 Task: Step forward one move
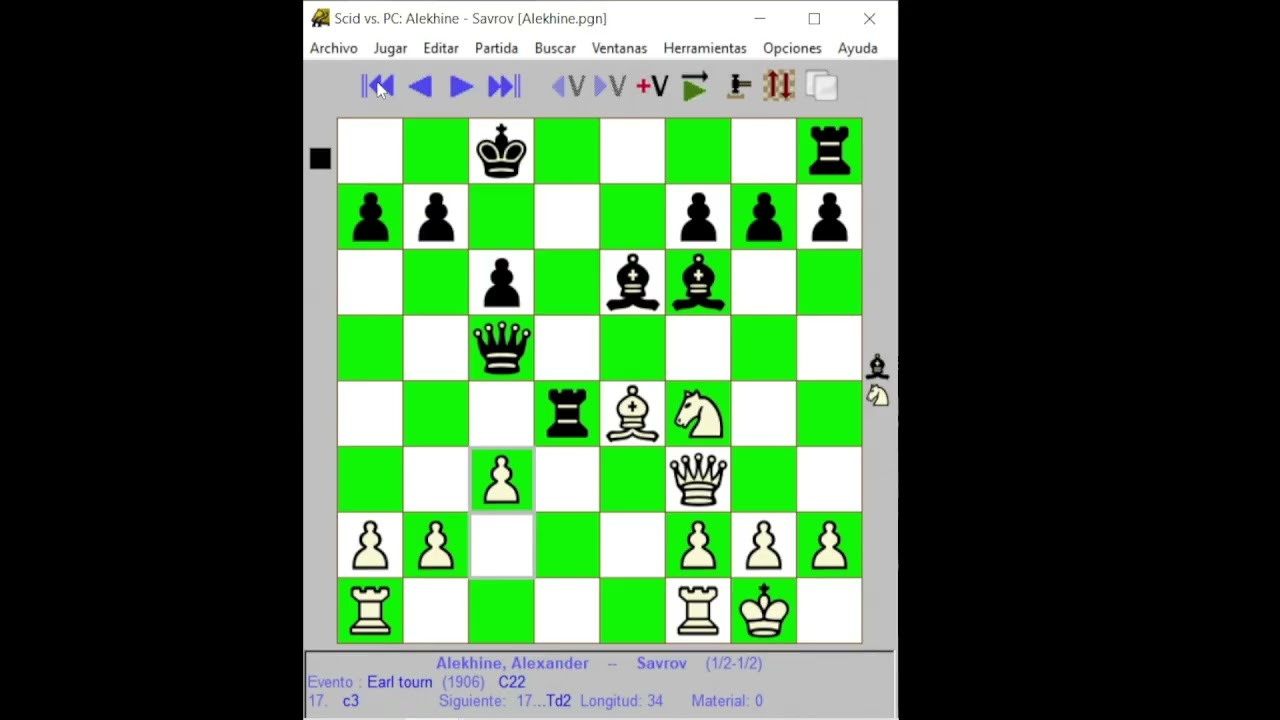coord(461,87)
